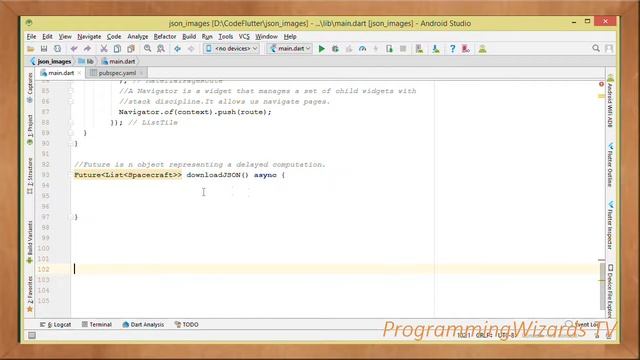Open the Edit menu
This screenshot has width=640, height=360.
pyautogui.click(x=47, y=36)
